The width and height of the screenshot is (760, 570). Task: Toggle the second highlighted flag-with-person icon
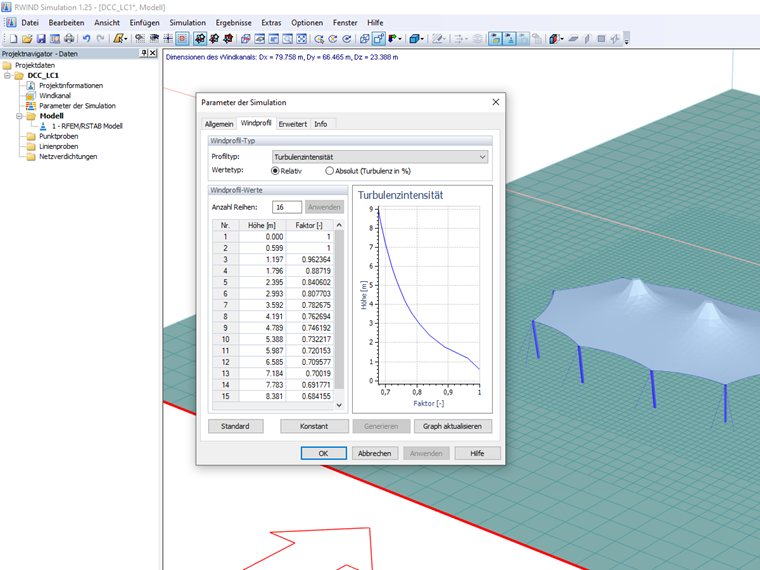click(509, 39)
